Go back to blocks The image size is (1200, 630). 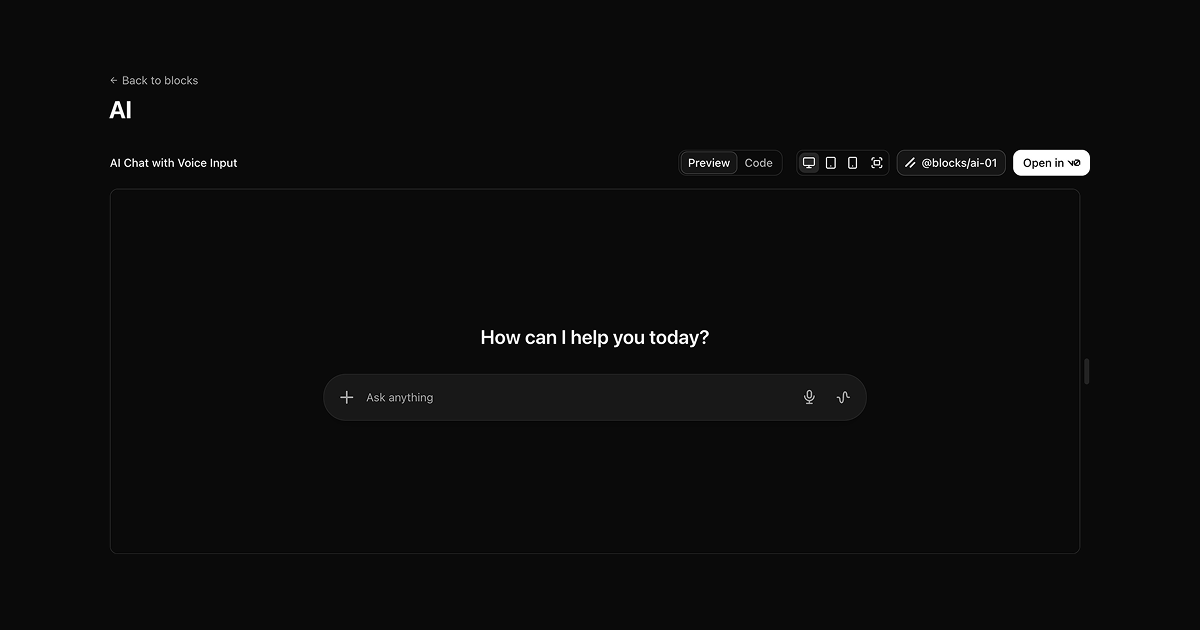click(x=154, y=80)
